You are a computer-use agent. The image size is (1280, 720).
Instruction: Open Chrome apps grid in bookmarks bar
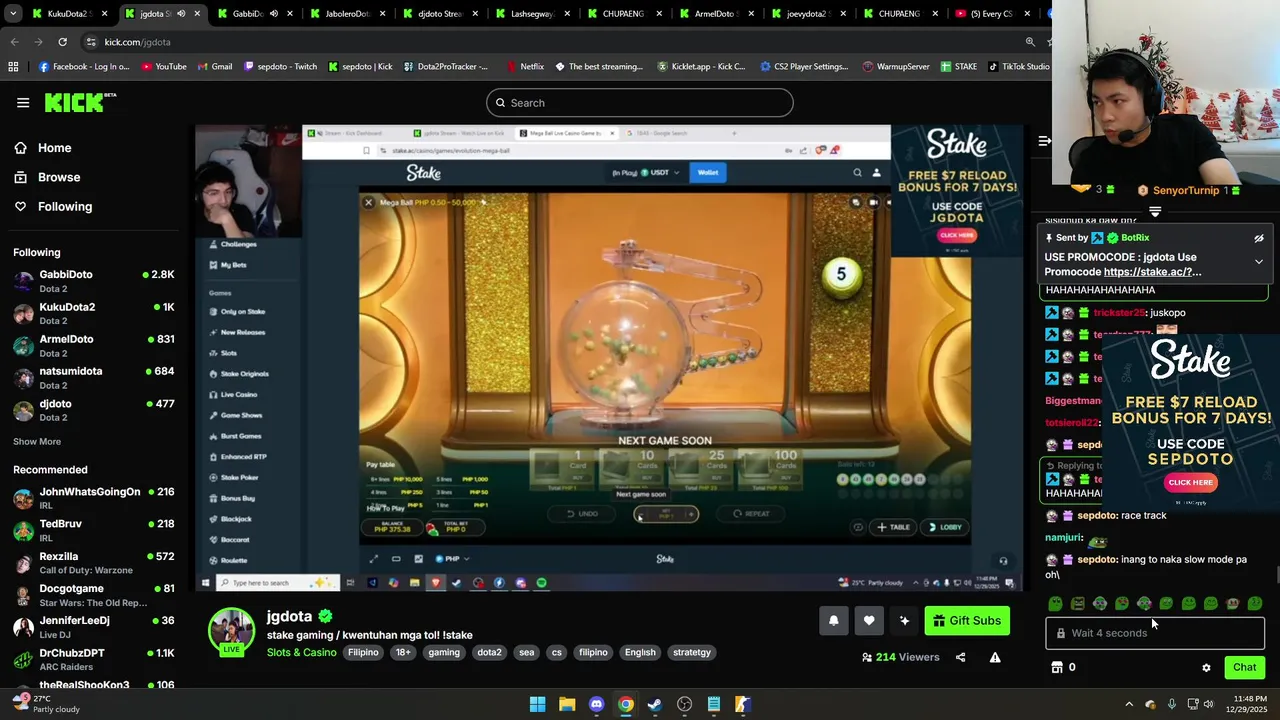coord(13,67)
